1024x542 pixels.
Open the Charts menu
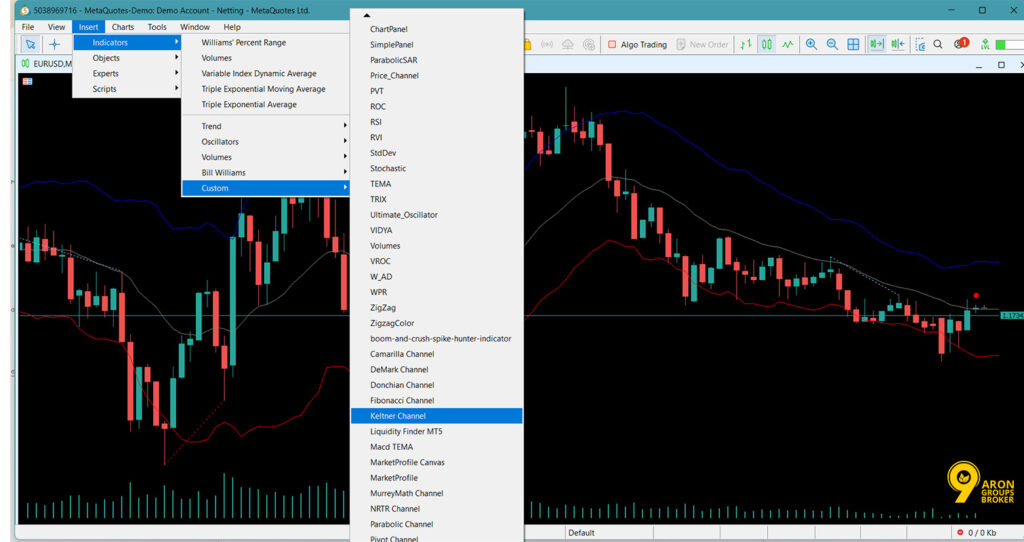coord(122,27)
